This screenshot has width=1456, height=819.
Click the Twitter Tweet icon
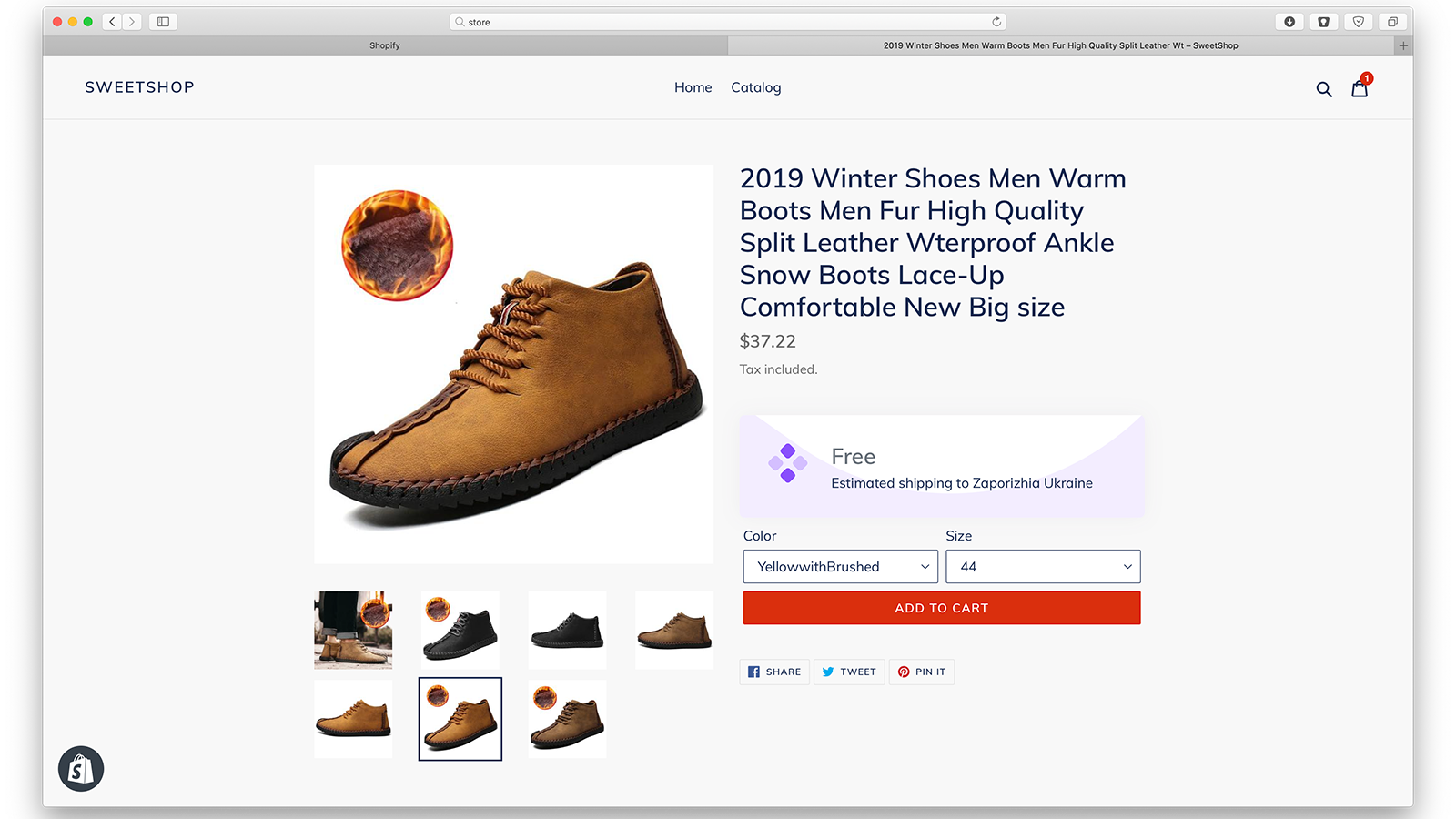[x=828, y=672]
